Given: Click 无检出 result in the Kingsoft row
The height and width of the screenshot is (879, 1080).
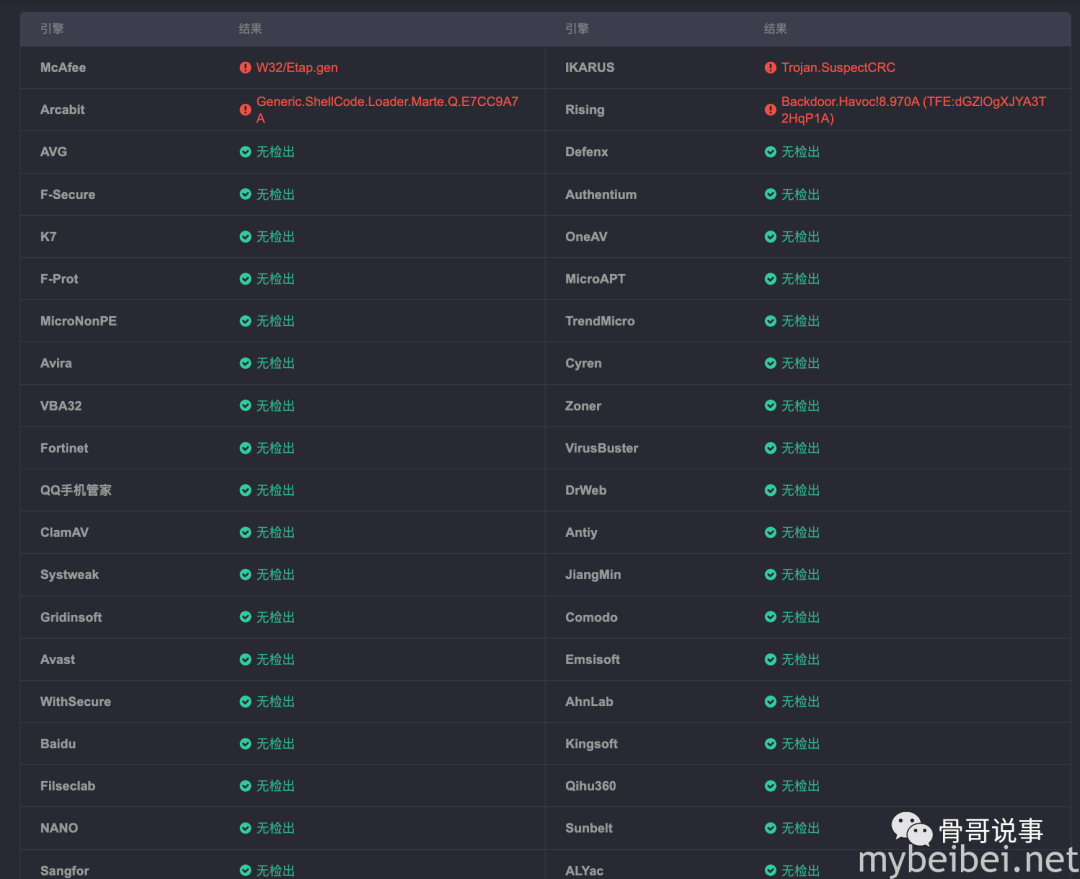Looking at the screenshot, I should pos(800,743).
